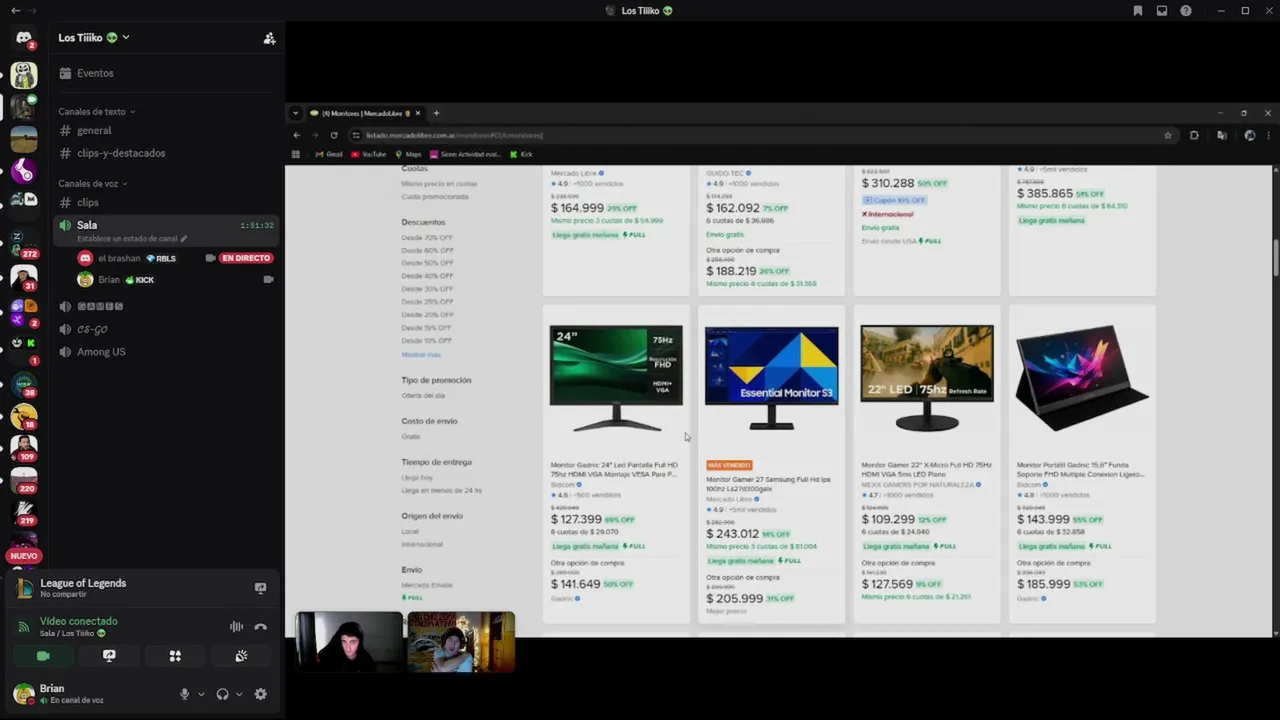Toggle camera on/off green button

pos(43,656)
